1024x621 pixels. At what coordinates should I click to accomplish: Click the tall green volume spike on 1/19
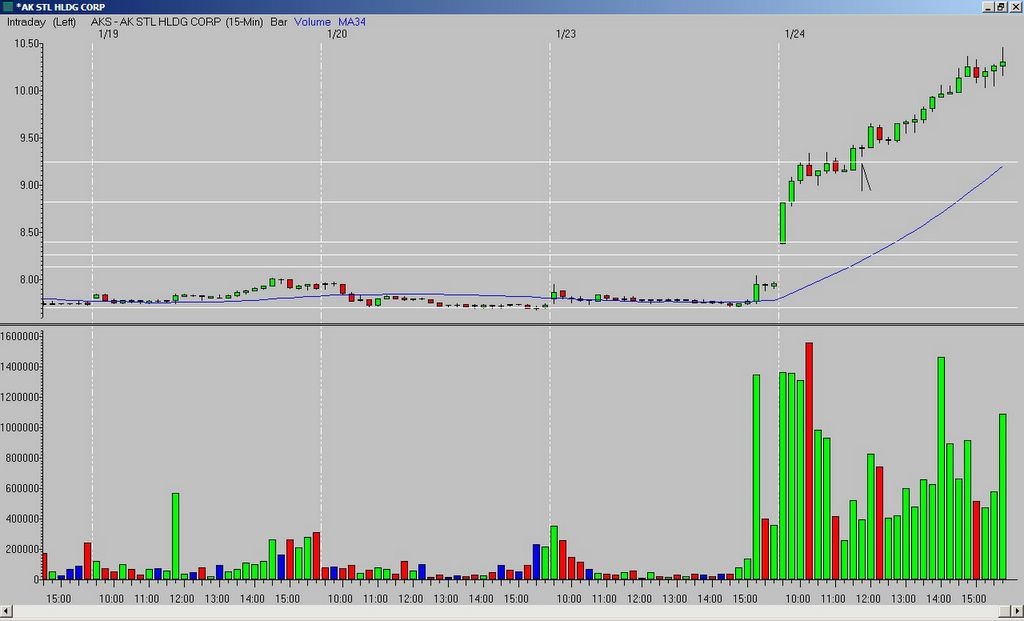tap(176, 537)
